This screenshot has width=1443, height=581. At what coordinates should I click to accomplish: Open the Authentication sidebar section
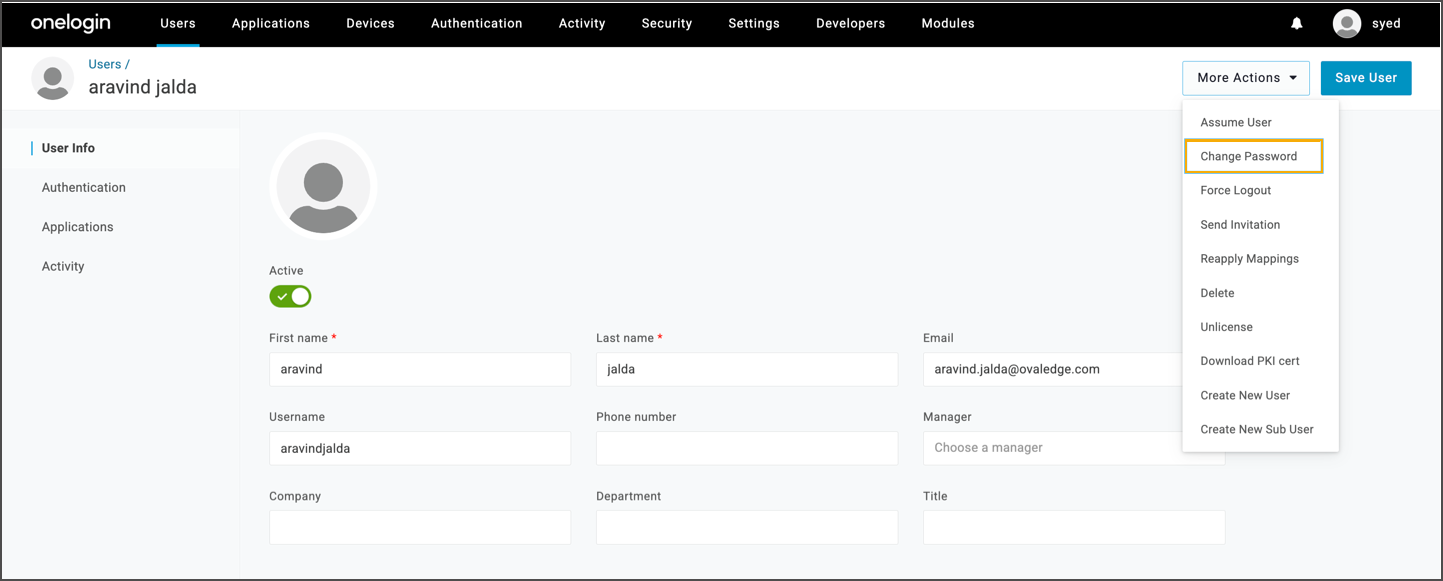click(84, 188)
